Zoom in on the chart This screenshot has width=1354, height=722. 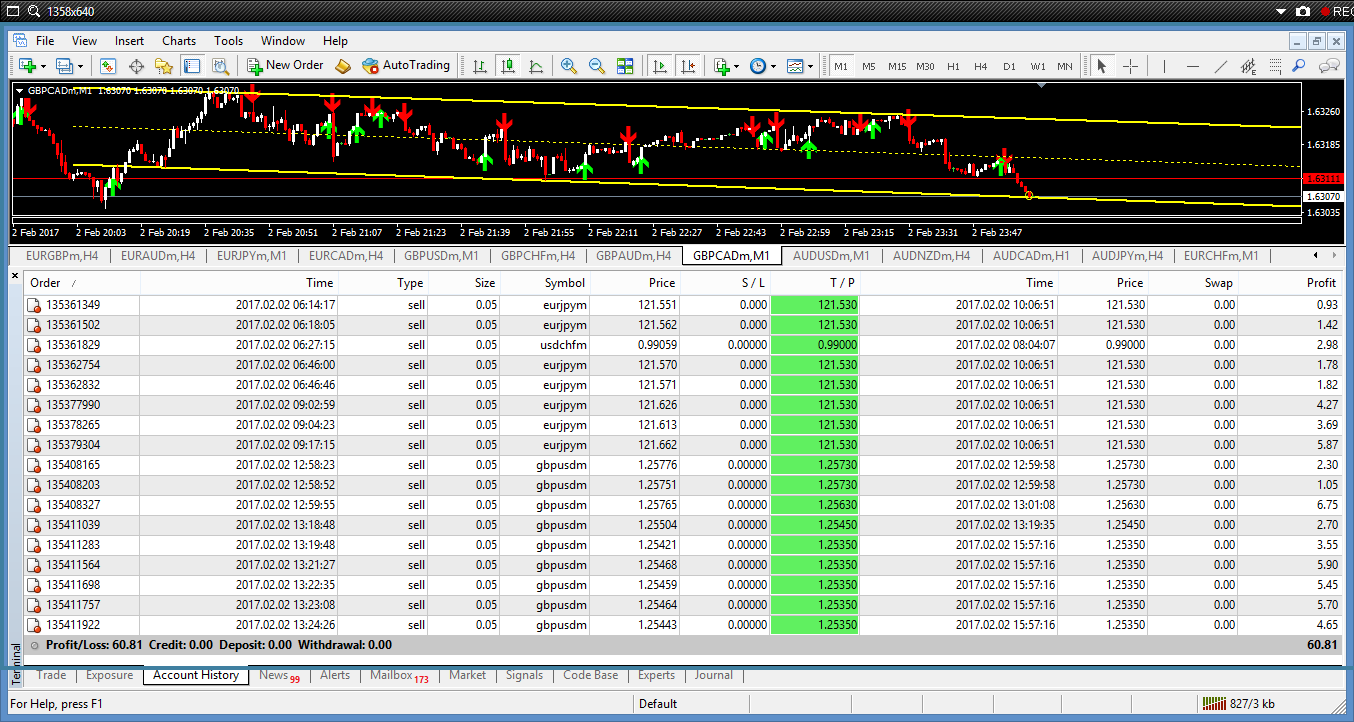click(569, 66)
